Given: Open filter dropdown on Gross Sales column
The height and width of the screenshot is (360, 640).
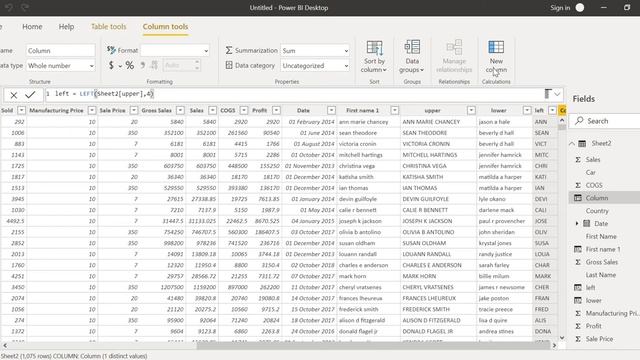Looking at the screenshot, I should 180,111.
